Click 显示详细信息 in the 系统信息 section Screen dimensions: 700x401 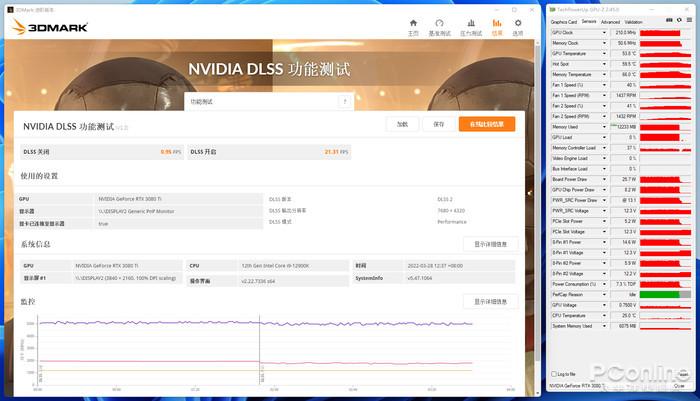pyautogui.click(x=490, y=244)
